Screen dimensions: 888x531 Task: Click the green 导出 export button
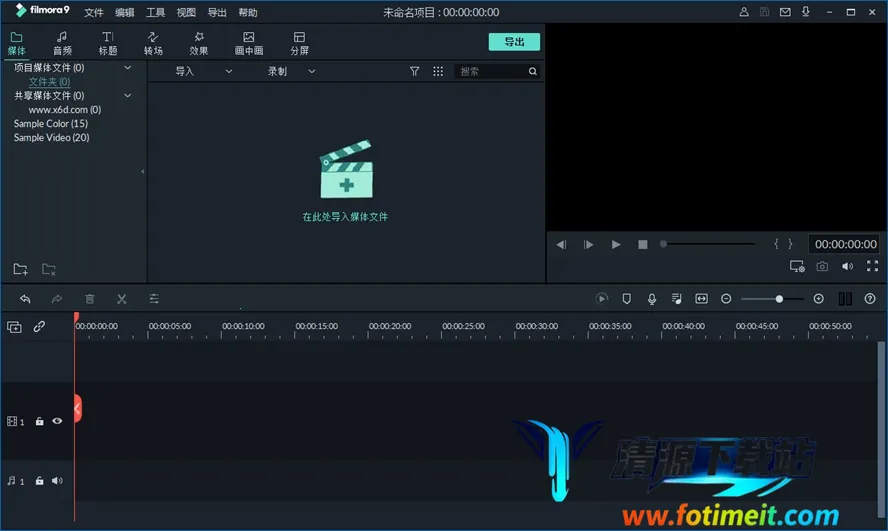click(514, 42)
